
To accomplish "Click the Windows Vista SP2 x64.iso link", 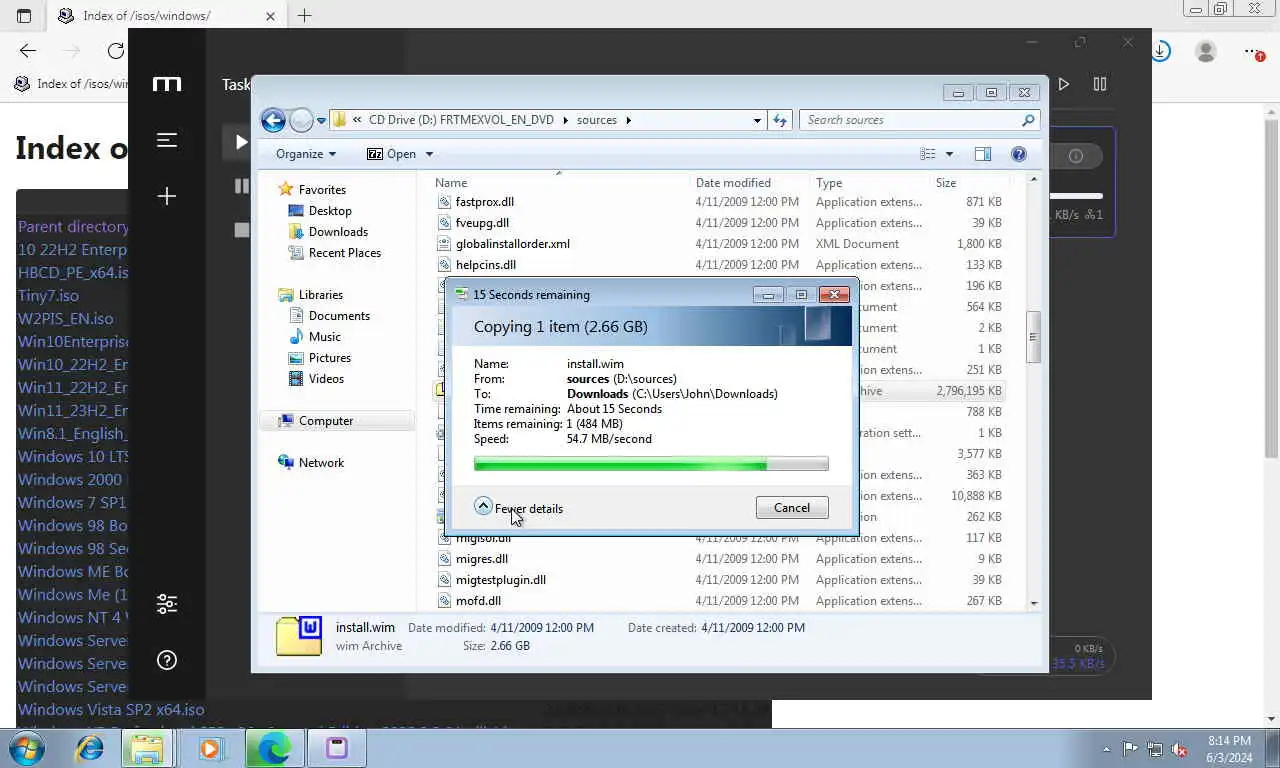I will pyautogui.click(x=111, y=709).
